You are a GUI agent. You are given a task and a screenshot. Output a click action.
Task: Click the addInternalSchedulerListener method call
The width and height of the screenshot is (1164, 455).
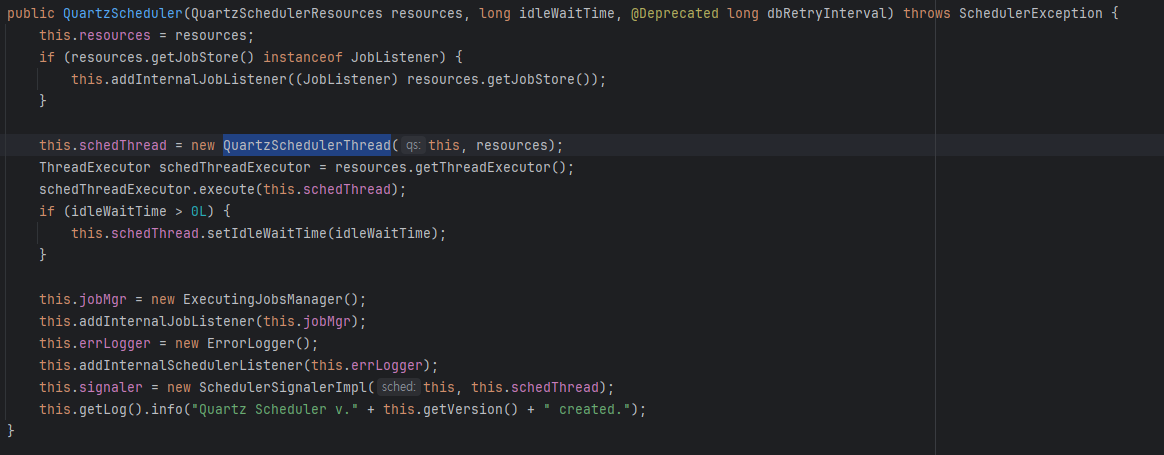tap(191, 365)
